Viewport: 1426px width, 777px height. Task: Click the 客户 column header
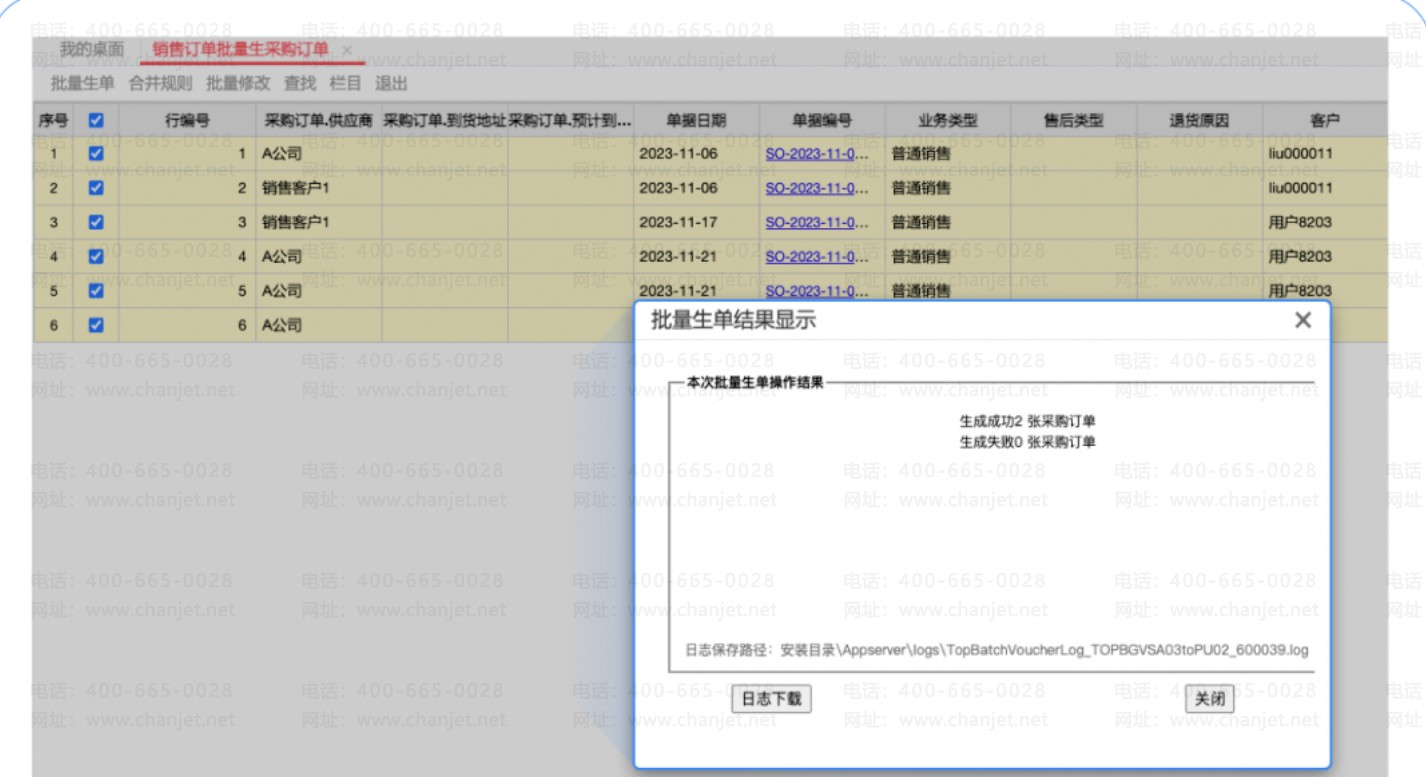1325,121
